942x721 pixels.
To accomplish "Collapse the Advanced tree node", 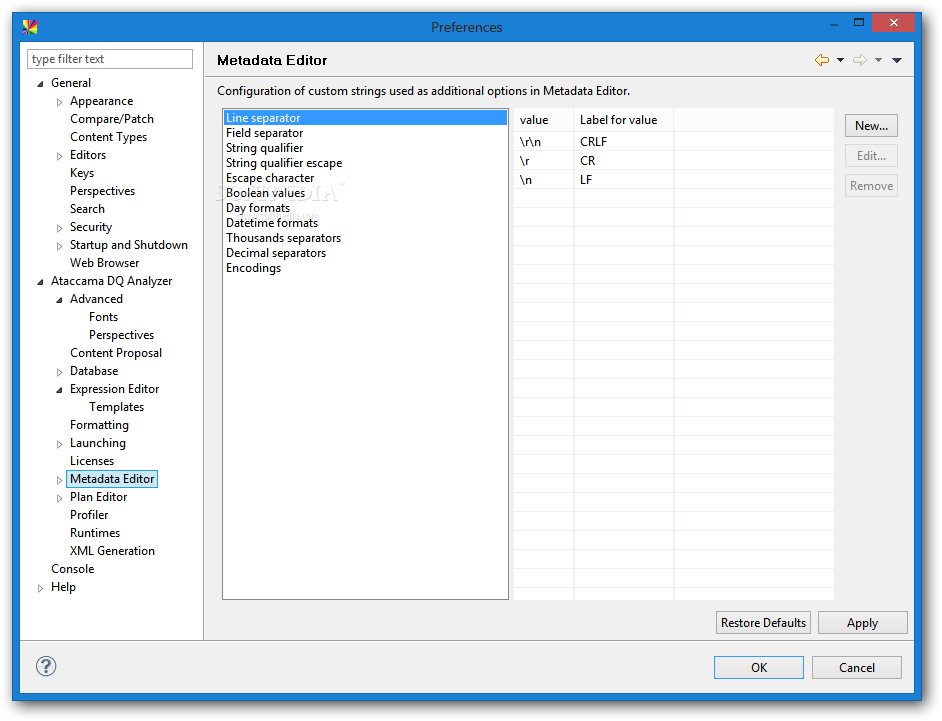I will point(59,300).
